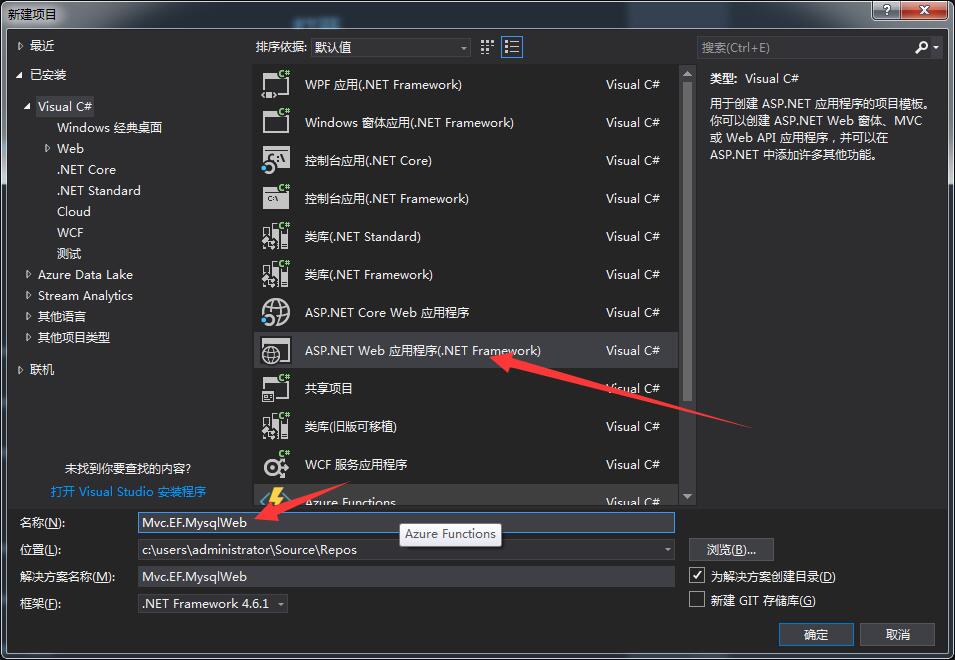
Task: Open the help question mark button
Action: tap(887, 10)
